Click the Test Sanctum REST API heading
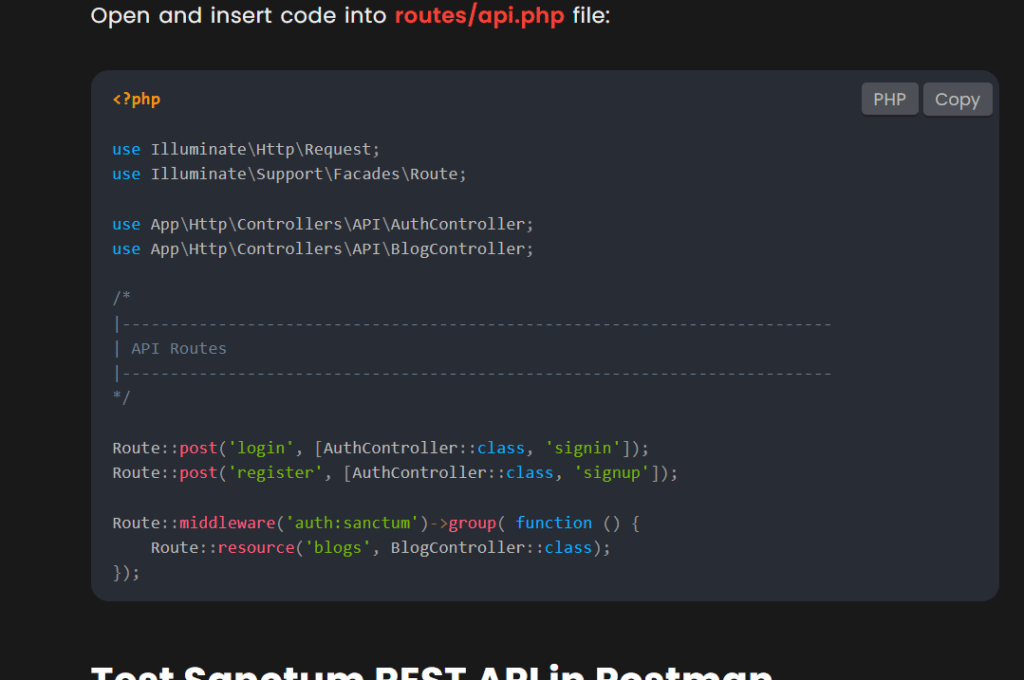 point(431,672)
